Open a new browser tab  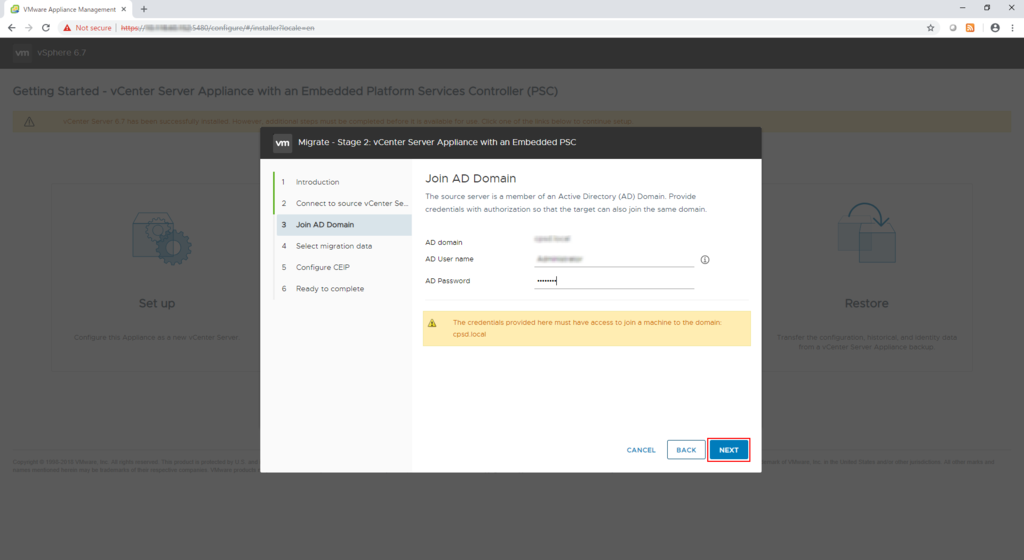tap(144, 9)
